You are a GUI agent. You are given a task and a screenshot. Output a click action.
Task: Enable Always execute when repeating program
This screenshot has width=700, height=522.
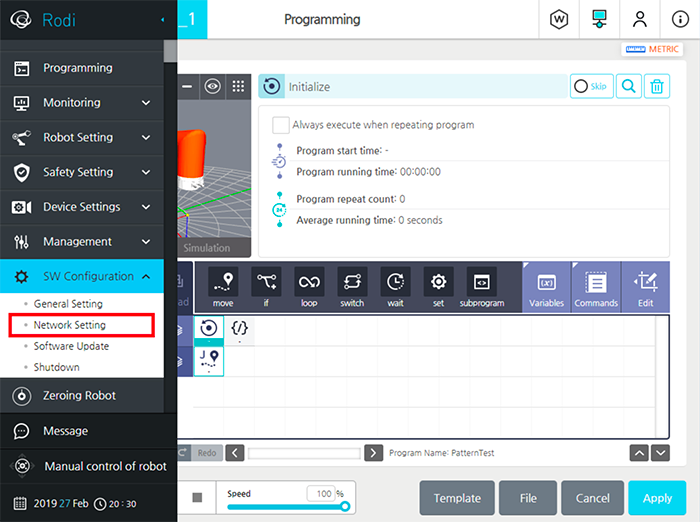click(281, 125)
